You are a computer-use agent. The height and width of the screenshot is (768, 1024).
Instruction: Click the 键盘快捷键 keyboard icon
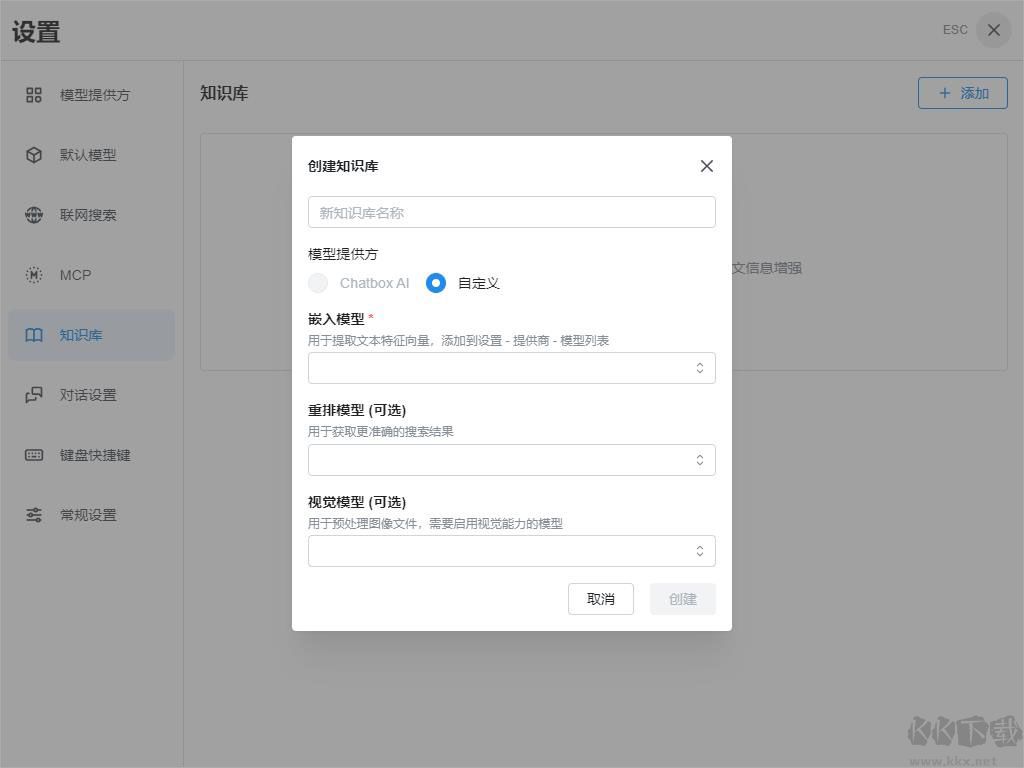click(33, 455)
